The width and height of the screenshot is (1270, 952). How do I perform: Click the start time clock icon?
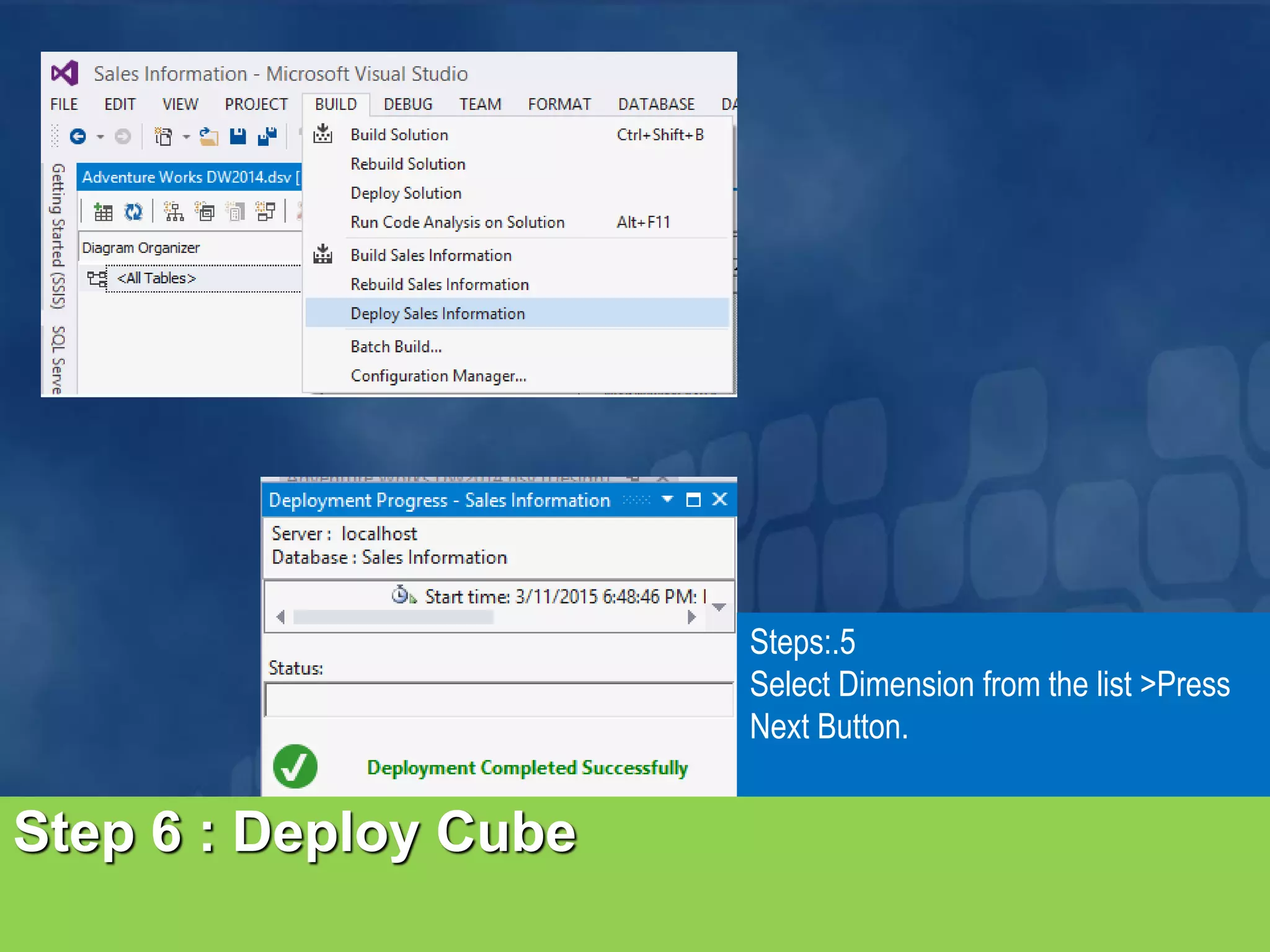[x=403, y=595]
